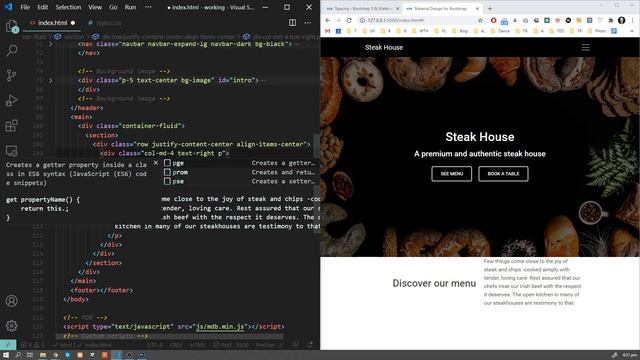640x360 pixels.
Task: Select the pge getter snippet suggestion
Action: click(240, 163)
